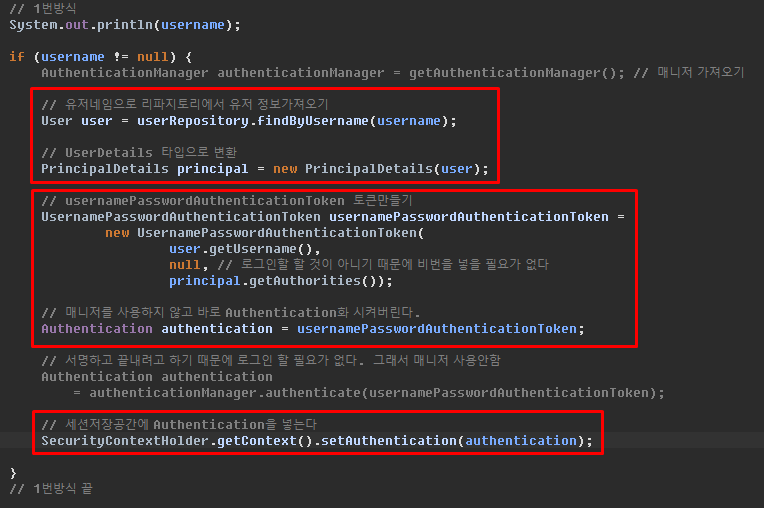Click '// usernamePasswordAuthenticationToken 토큰만들기' comment
Viewport: 764px width, 508px height.
click(x=227, y=201)
